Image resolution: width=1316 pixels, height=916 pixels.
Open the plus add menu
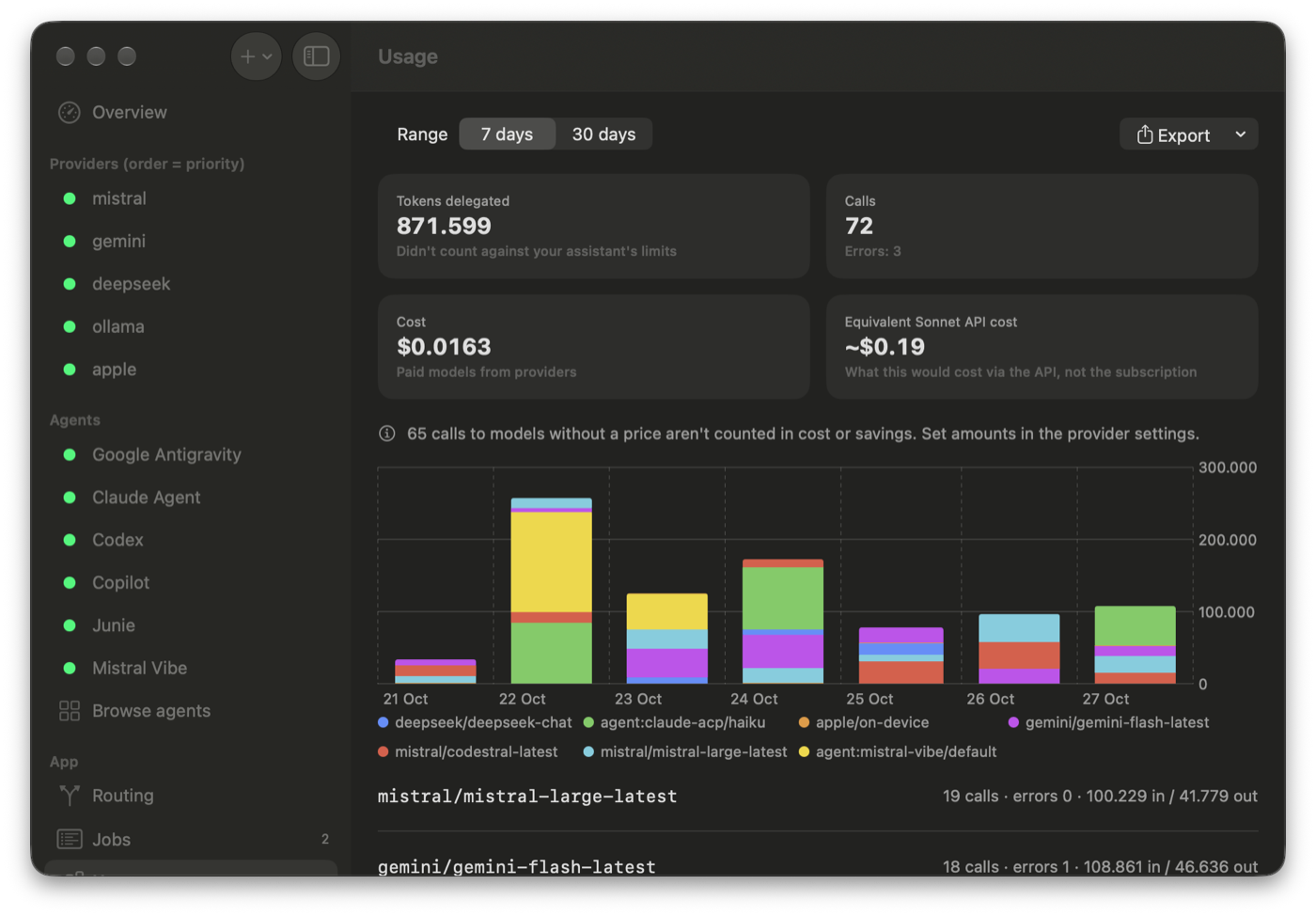256,56
